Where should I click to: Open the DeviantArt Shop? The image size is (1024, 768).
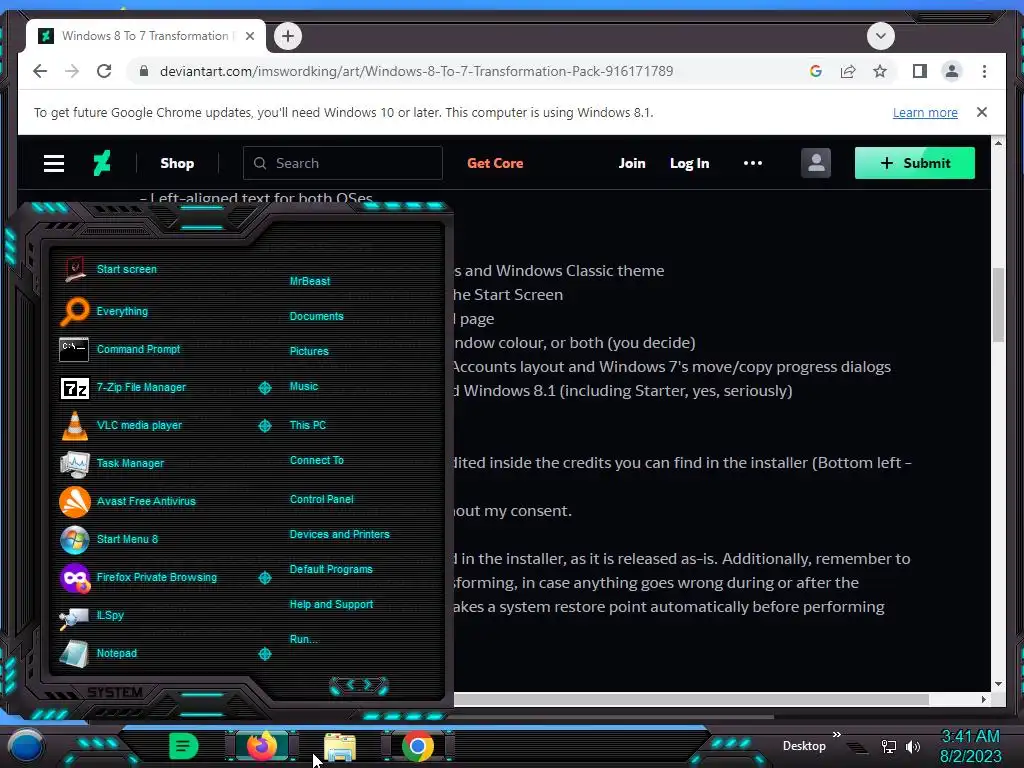click(177, 163)
